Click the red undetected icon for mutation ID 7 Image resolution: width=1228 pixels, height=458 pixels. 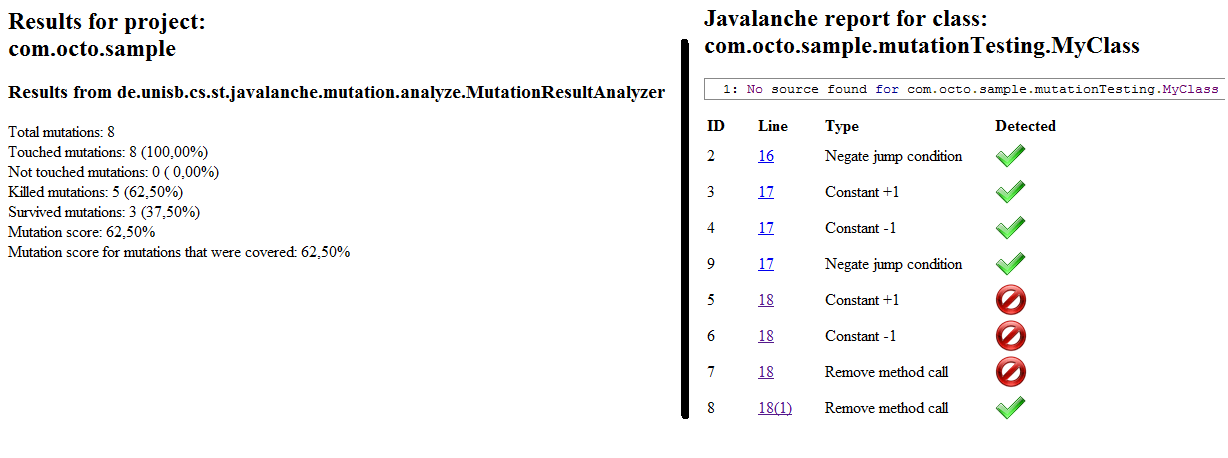point(1010,372)
